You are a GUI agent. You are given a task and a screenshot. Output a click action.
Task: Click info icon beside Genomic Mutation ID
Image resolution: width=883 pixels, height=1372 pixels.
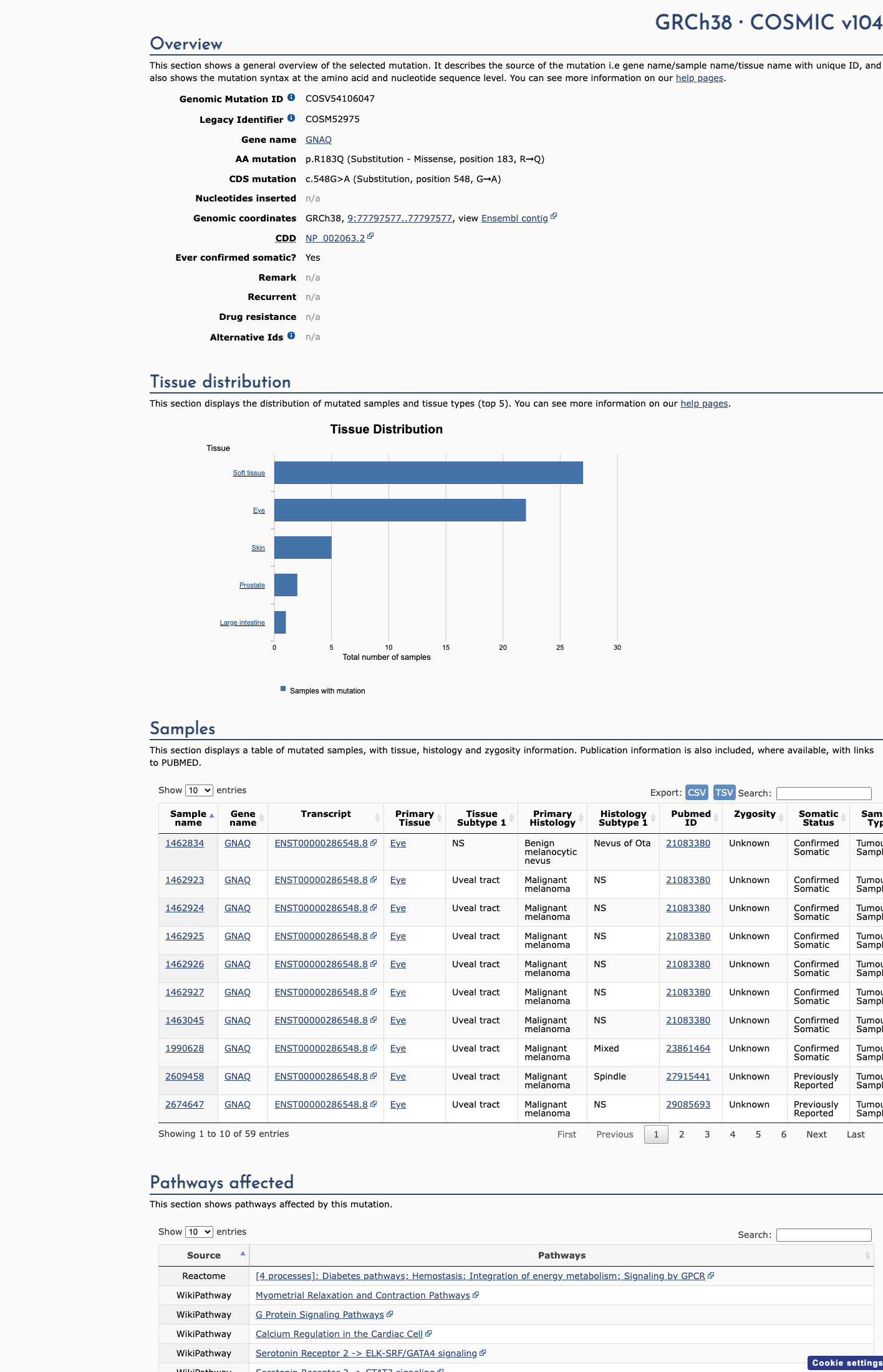[x=291, y=98]
